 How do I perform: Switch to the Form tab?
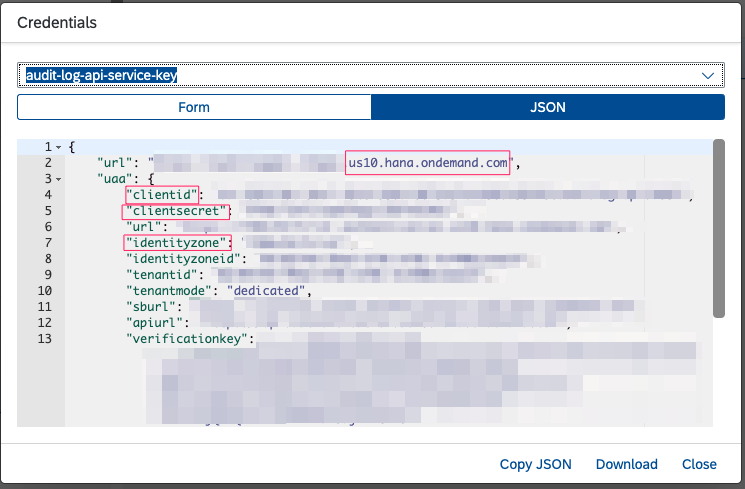[x=194, y=107]
